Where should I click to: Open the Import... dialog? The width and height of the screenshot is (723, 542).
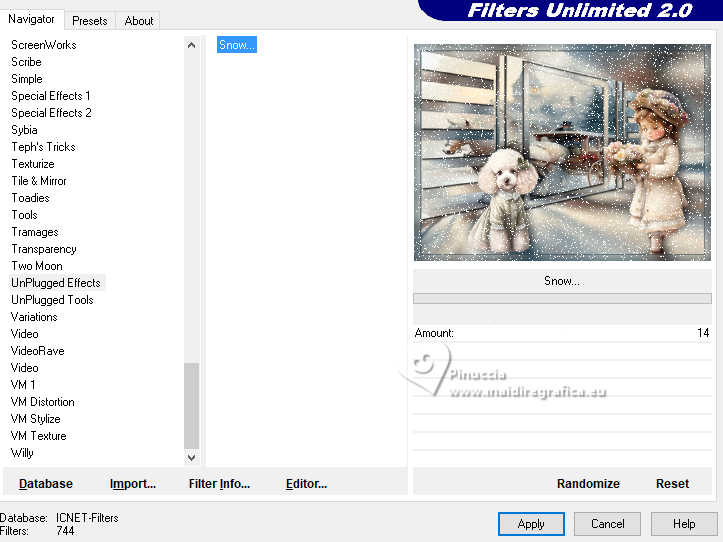click(x=133, y=483)
